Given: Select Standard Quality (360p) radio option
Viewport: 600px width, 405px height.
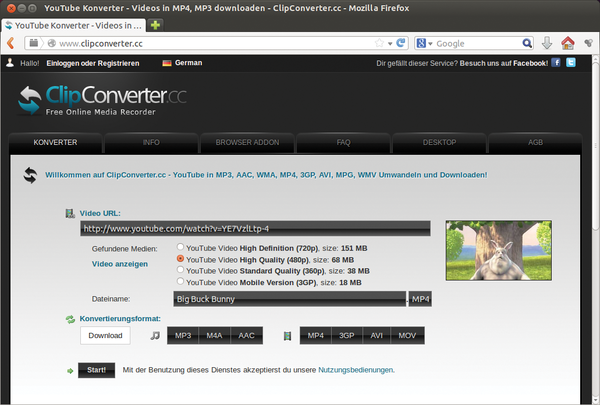Looking at the screenshot, I should (x=180, y=269).
